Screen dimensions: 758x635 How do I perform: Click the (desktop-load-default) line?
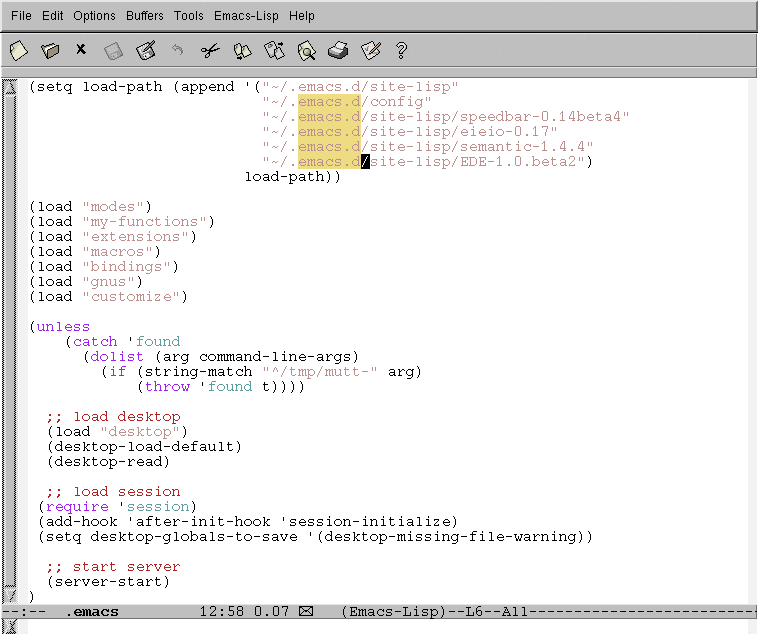click(144, 447)
